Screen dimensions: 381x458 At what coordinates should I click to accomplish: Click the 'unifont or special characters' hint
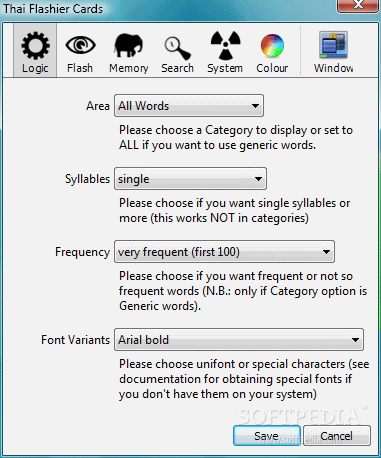(x=244, y=379)
